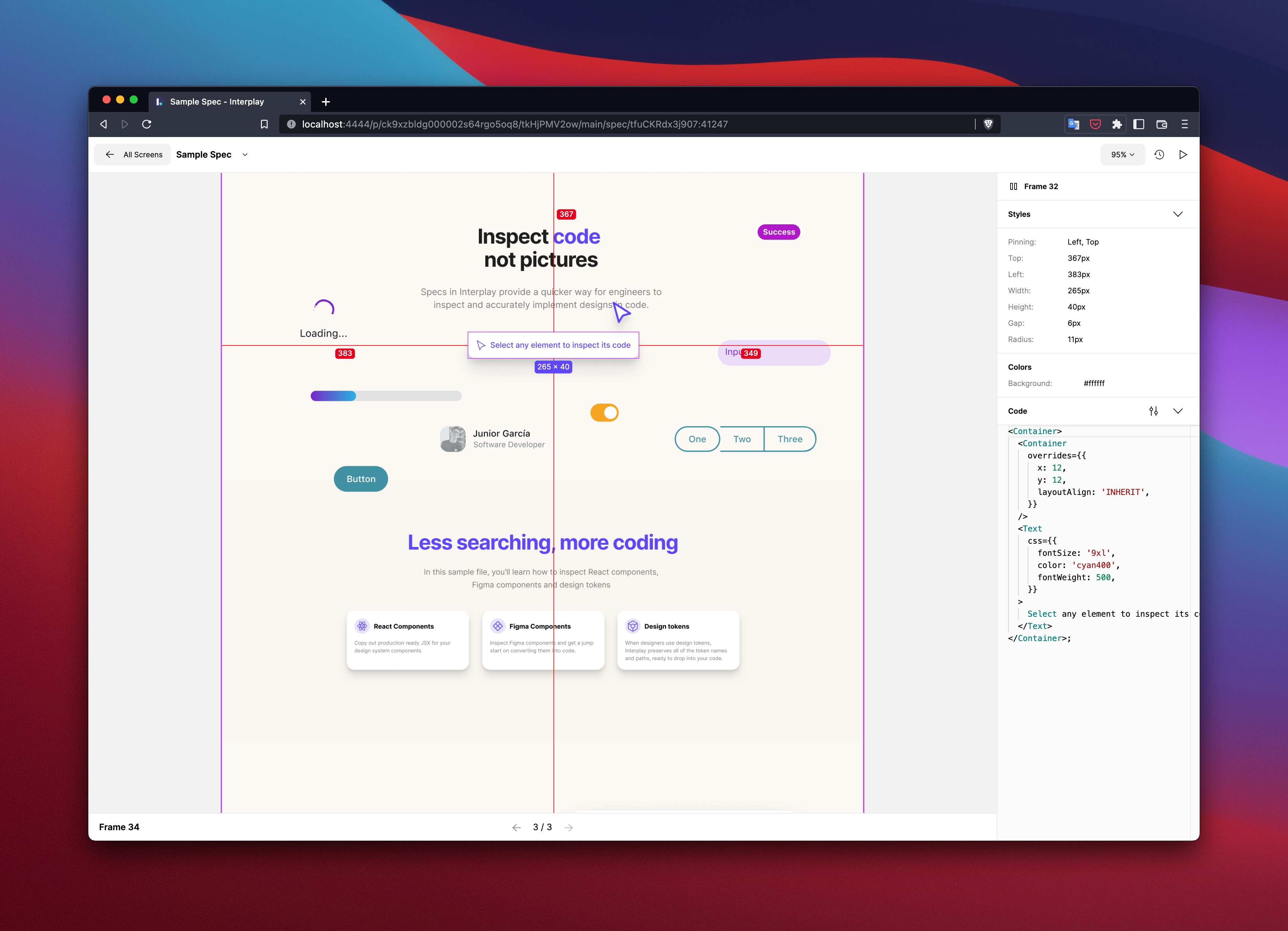Click the Pinning value Left, Top
The width and height of the screenshot is (1288, 931).
coord(1083,243)
